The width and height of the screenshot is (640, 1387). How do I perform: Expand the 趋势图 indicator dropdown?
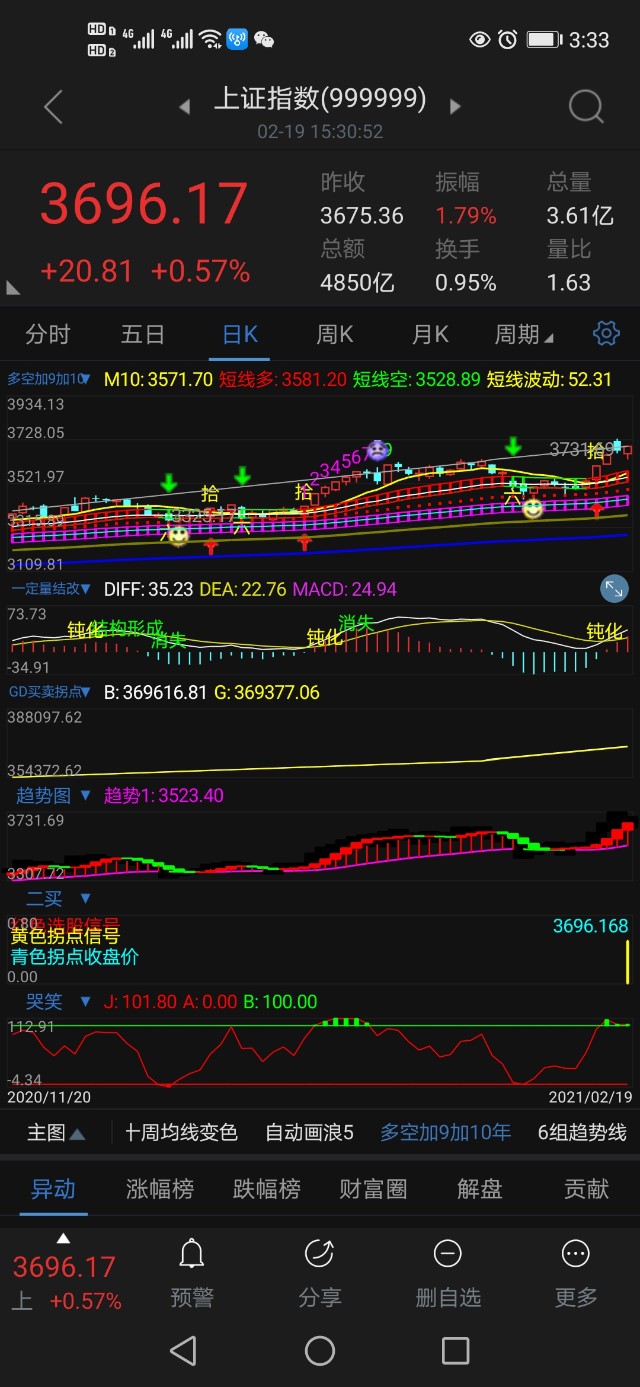pos(85,796)
